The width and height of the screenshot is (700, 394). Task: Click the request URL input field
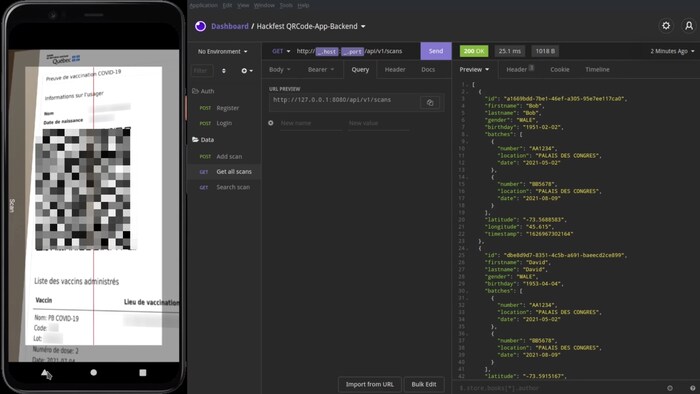coord(356,51)
